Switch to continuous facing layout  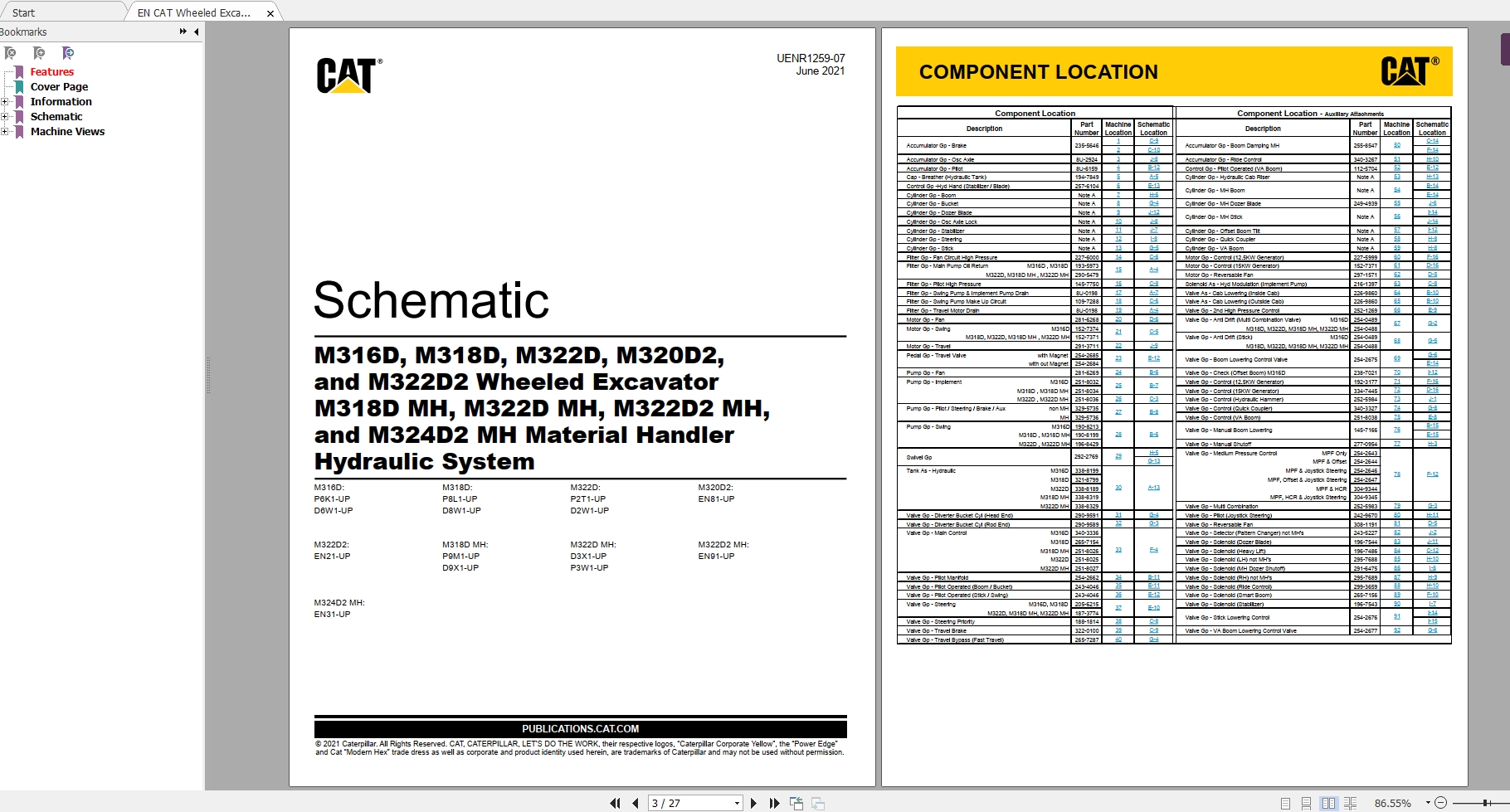(x=1350, y=803)
